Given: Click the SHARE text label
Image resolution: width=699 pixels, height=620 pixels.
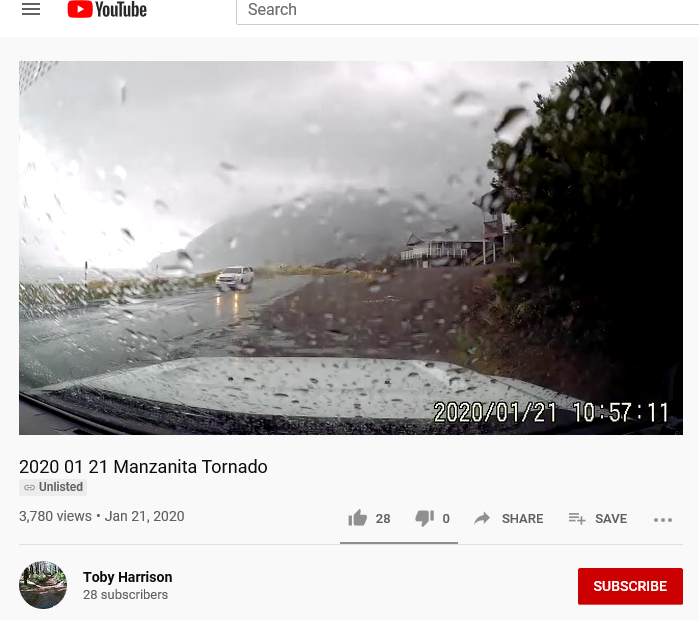Looking at the screenshot, I should 522,519.
